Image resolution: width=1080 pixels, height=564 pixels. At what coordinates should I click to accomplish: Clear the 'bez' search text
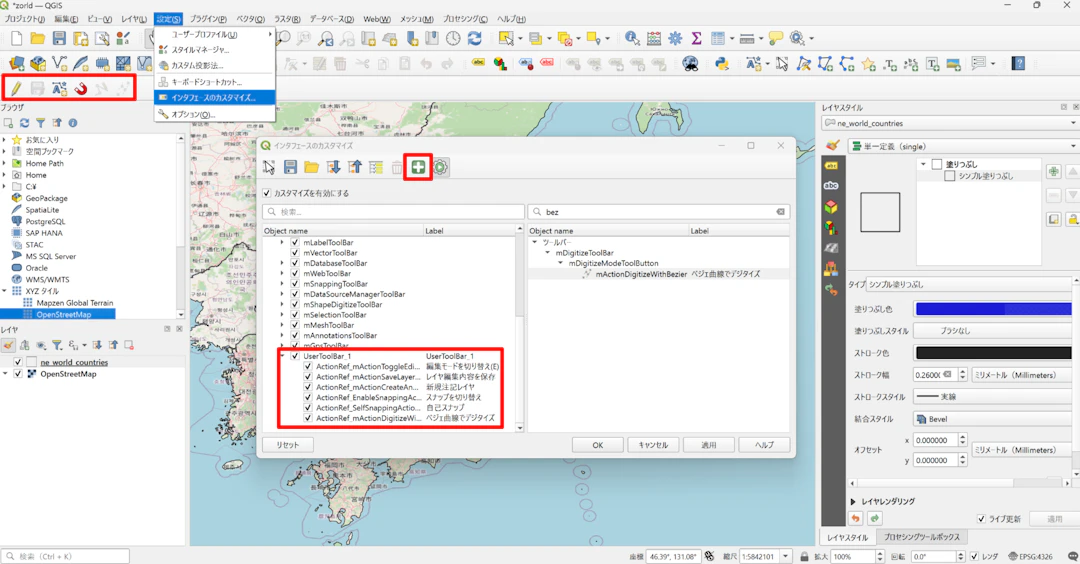780,212
